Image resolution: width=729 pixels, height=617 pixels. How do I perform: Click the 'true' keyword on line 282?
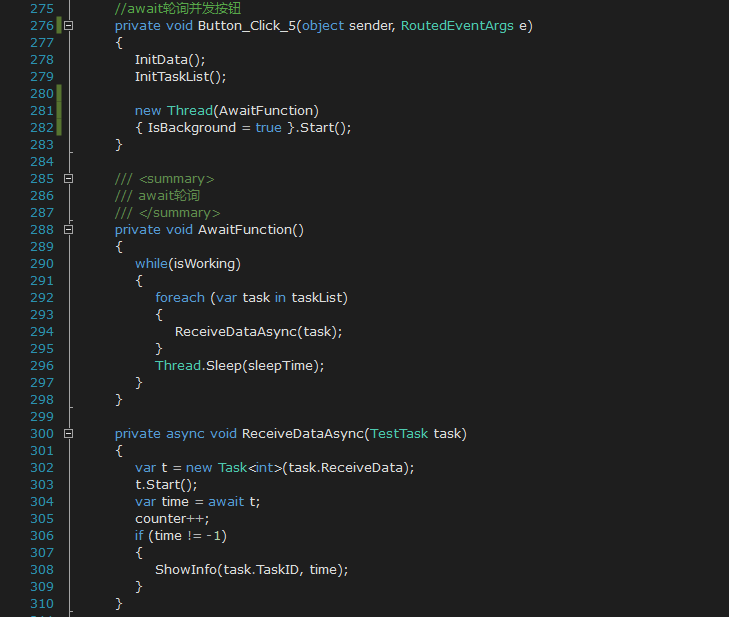pos(268,128)
